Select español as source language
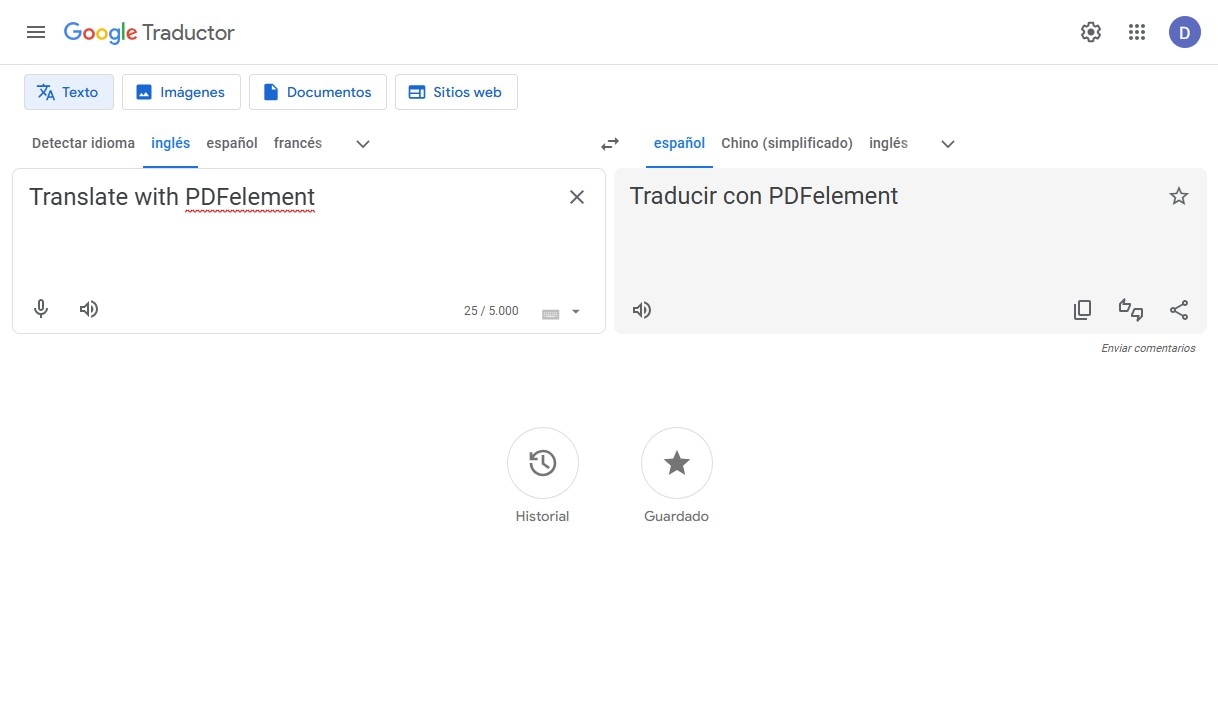The image size is (1218, 715). click(x=232, y=143)
